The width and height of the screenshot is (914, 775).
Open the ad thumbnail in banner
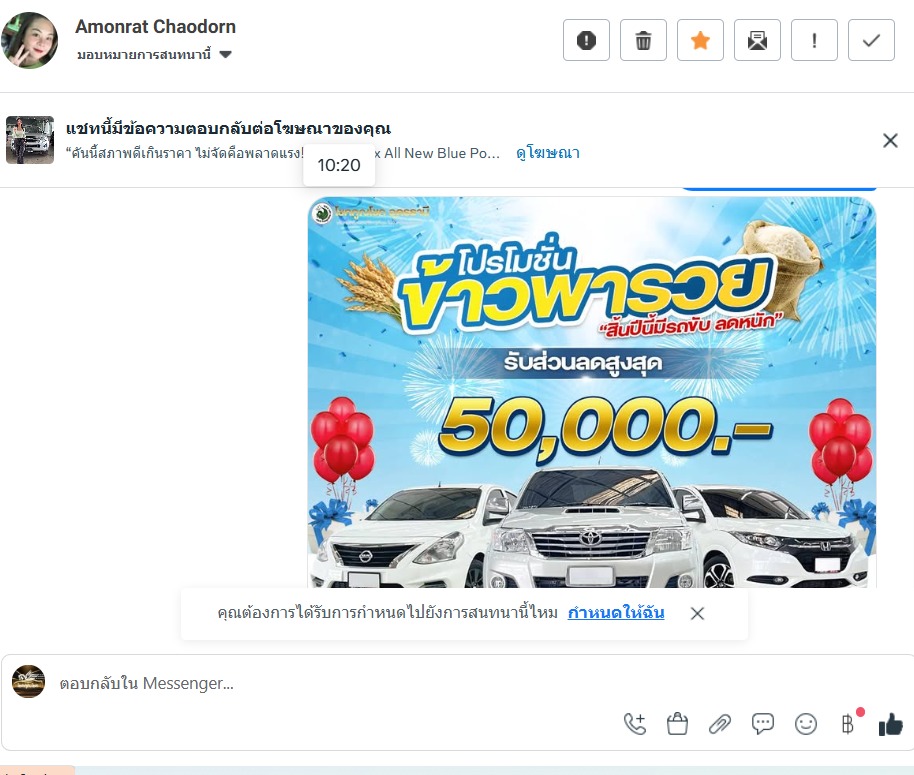(30, 140)
